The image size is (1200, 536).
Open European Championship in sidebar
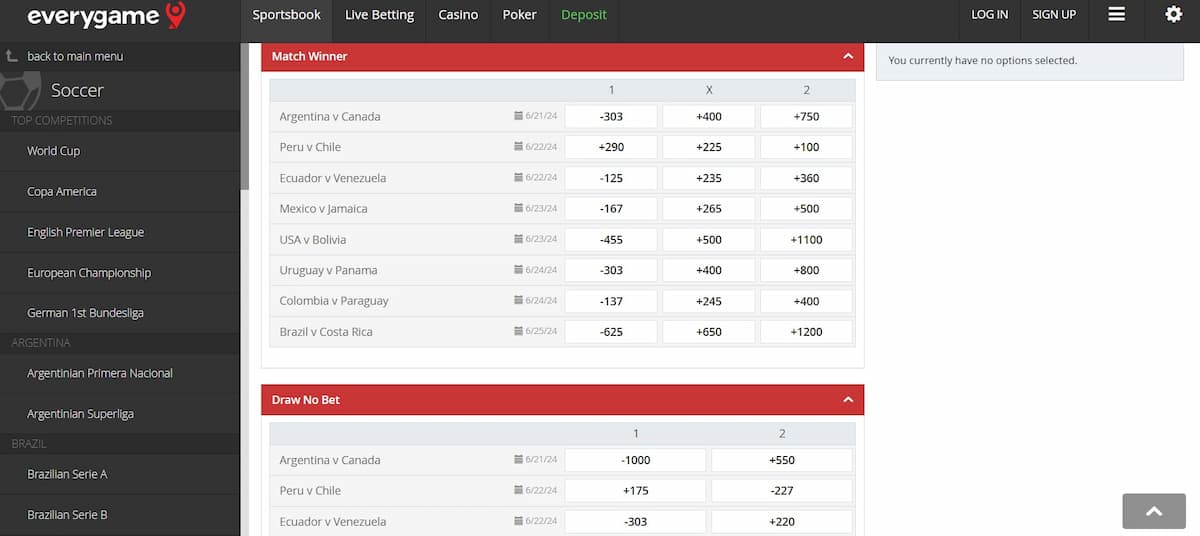(120, 272)
